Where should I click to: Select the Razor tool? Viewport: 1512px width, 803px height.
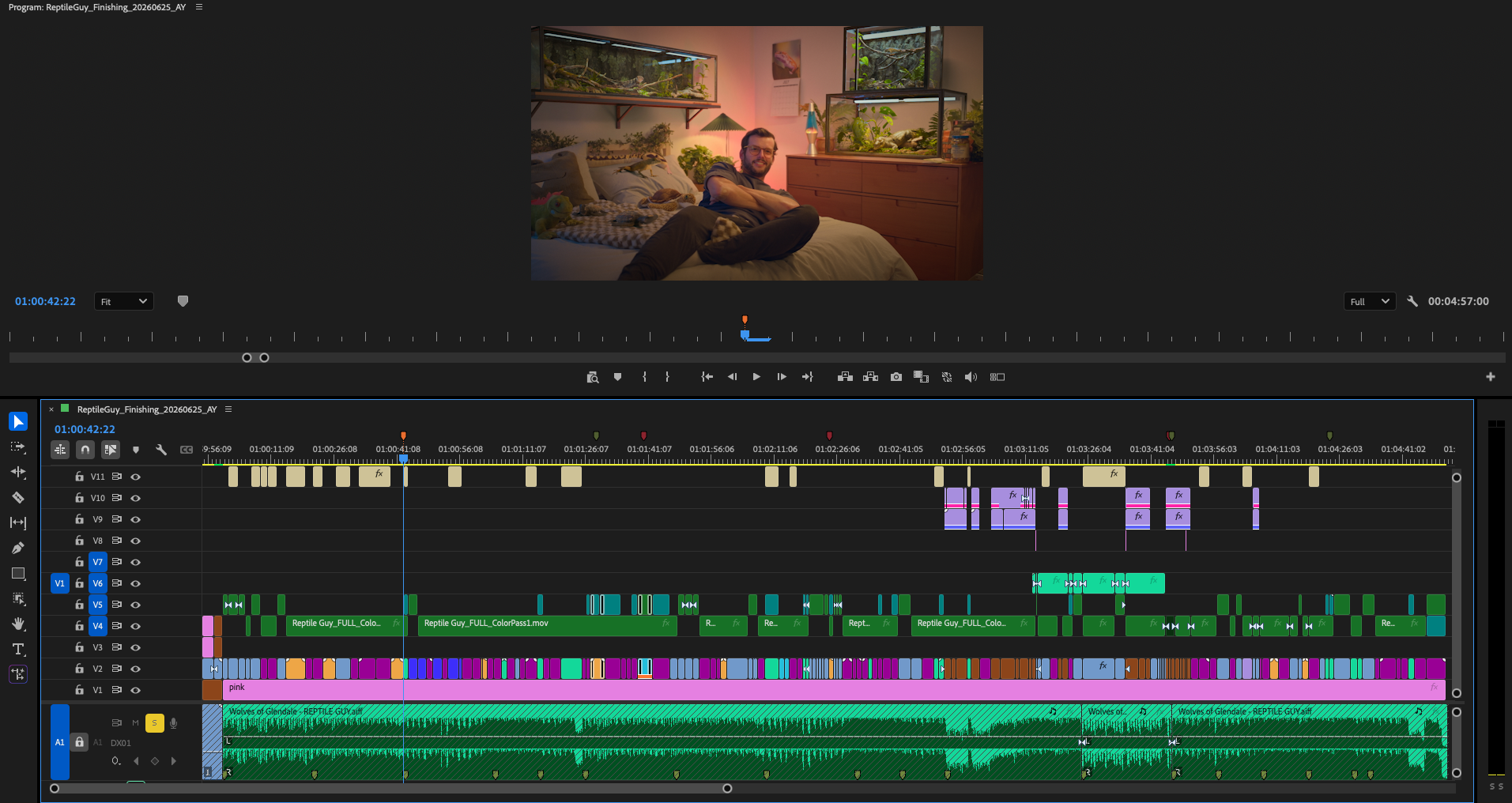coord(18,497)
